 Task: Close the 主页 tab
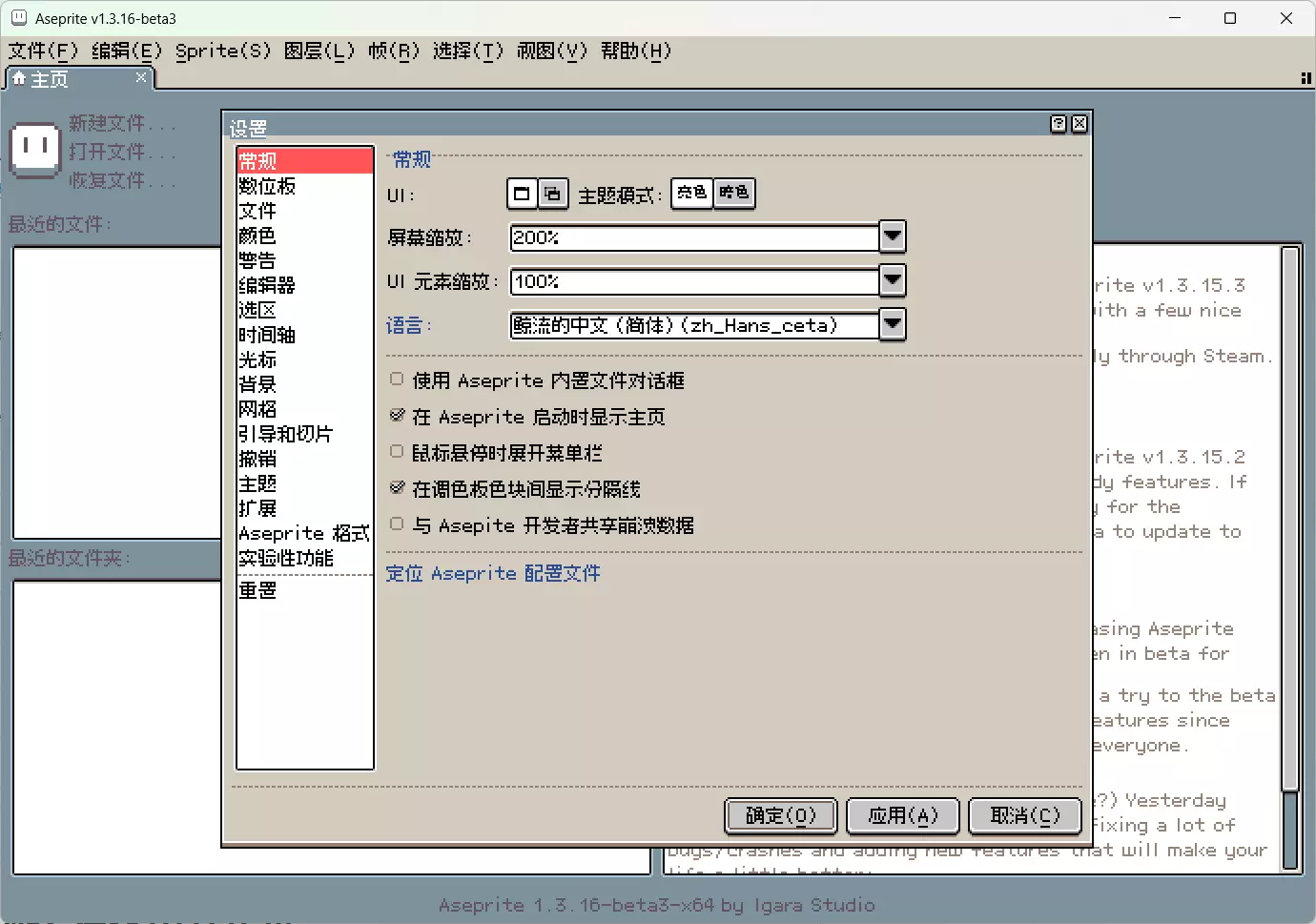coord(141,77)
